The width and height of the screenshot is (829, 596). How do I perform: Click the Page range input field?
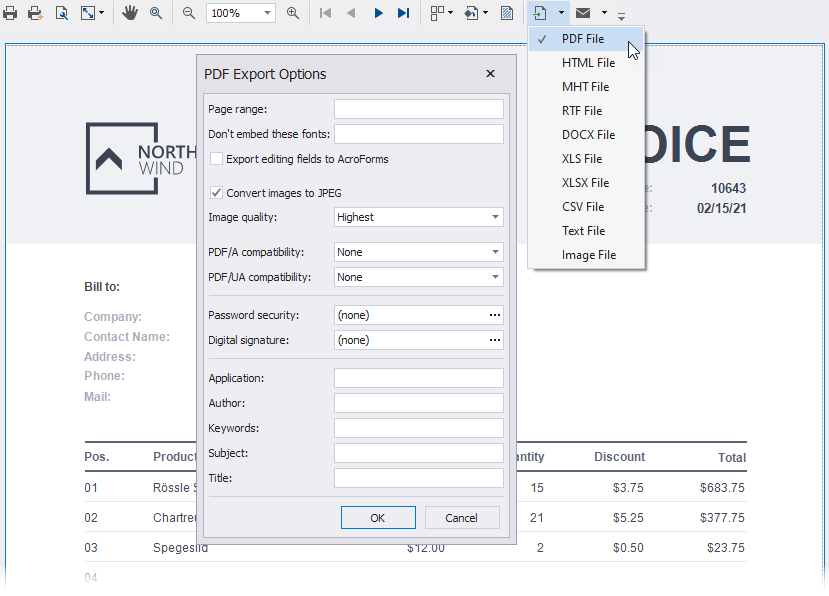coord(418,109)
